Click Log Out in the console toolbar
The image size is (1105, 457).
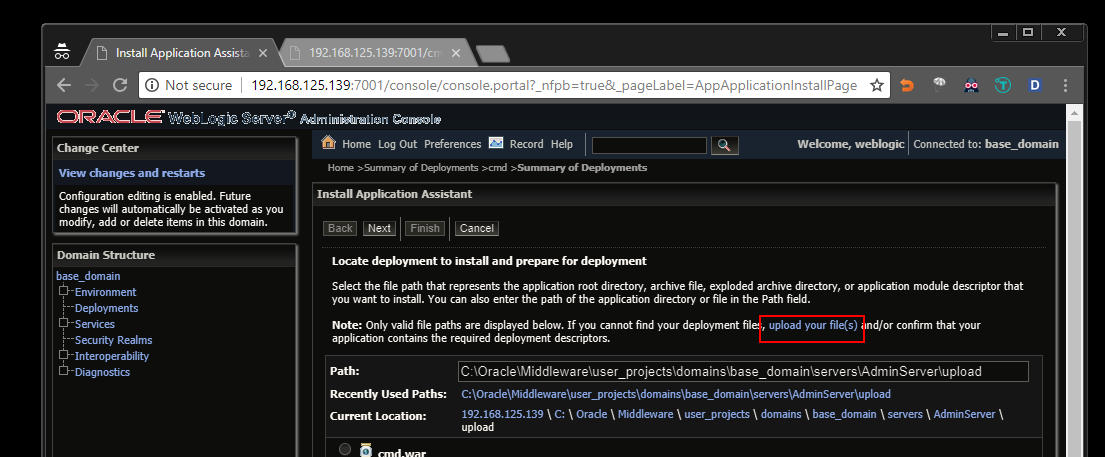[x=397, y=144]
